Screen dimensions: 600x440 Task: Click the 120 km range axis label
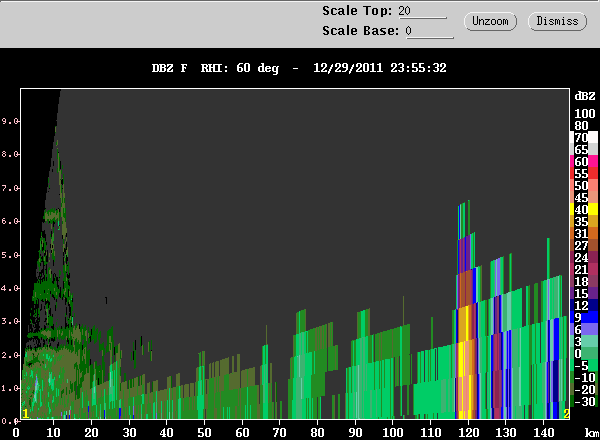tap(468, 433)
